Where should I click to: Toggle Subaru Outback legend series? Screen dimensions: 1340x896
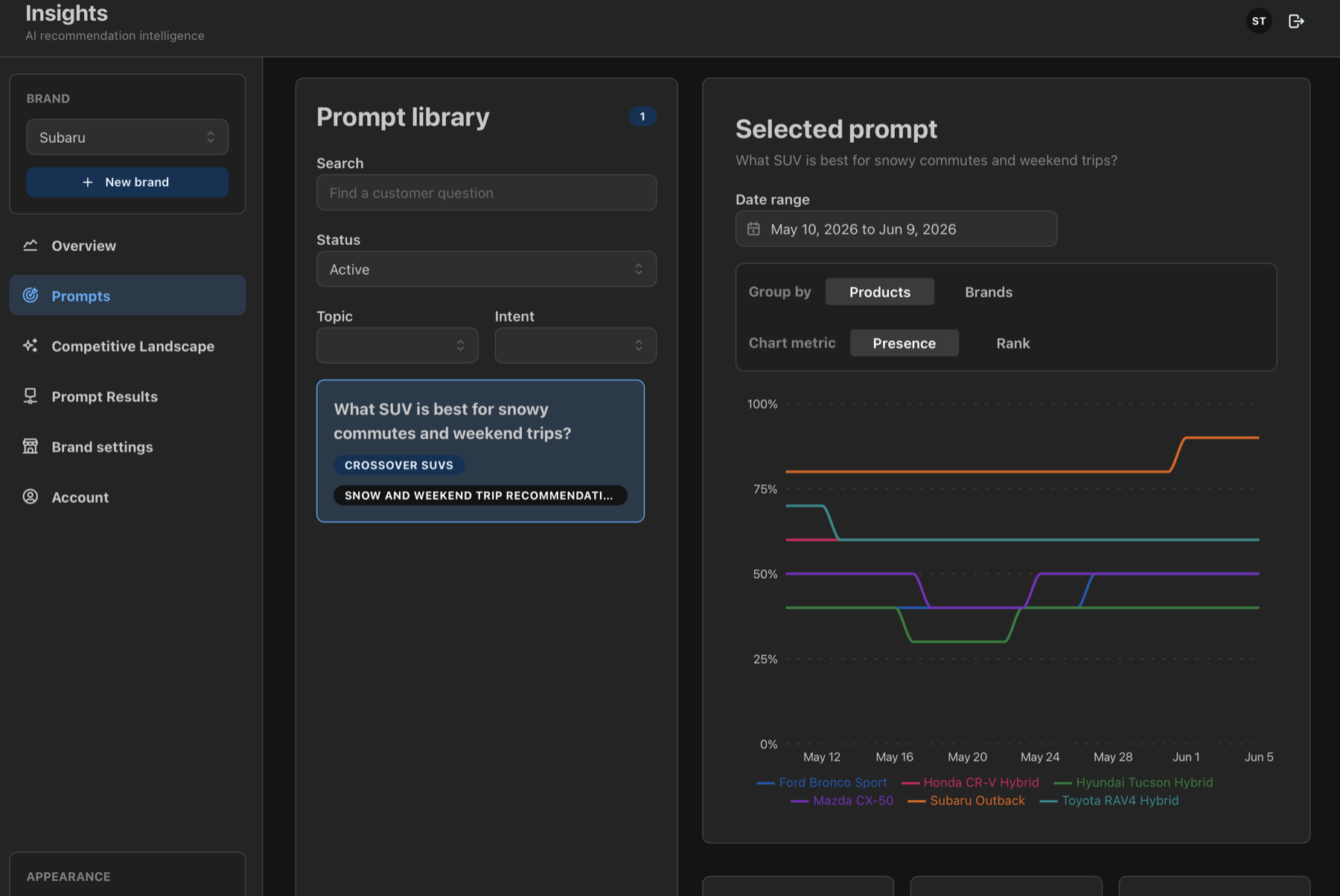click(x=966, y=801)
